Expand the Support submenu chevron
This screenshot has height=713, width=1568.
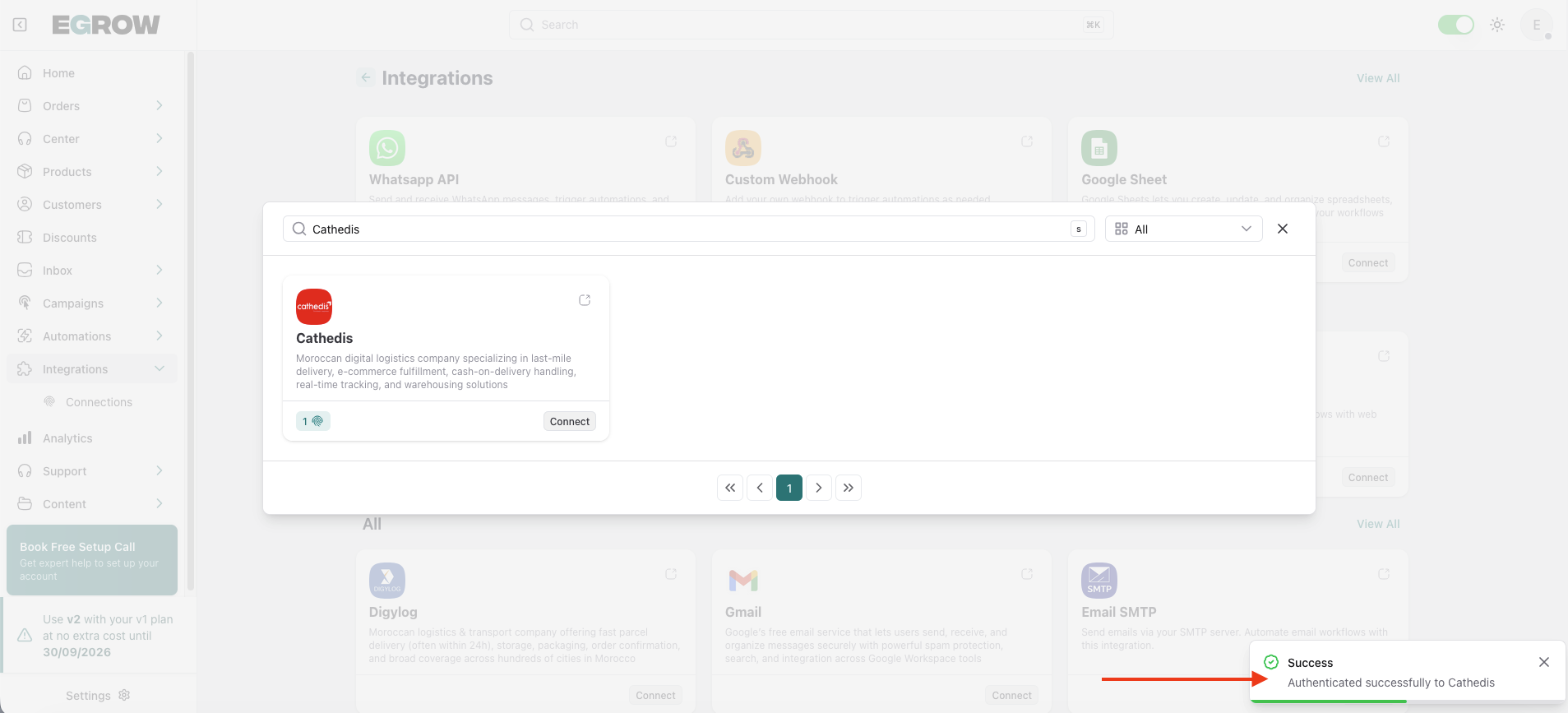tap(160, 470)
